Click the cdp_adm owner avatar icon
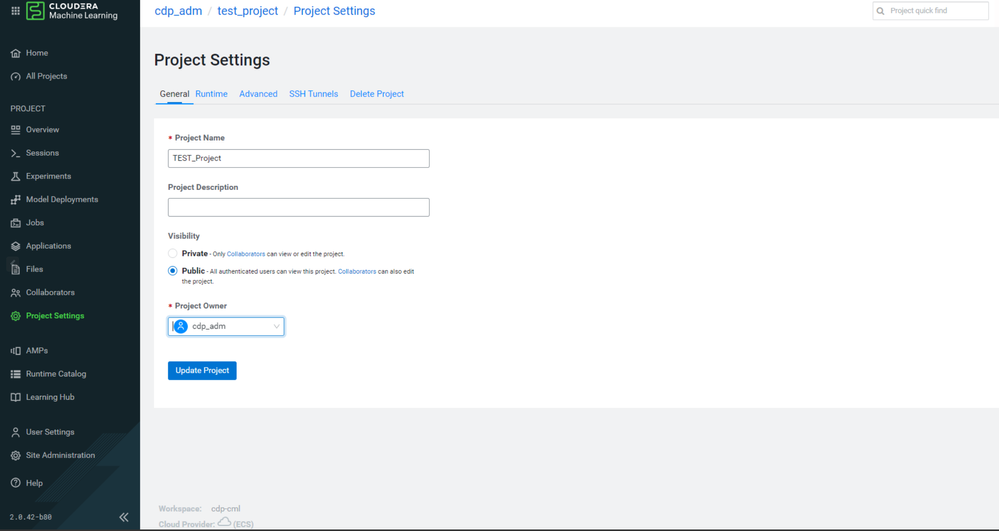 tap(181, 326)
